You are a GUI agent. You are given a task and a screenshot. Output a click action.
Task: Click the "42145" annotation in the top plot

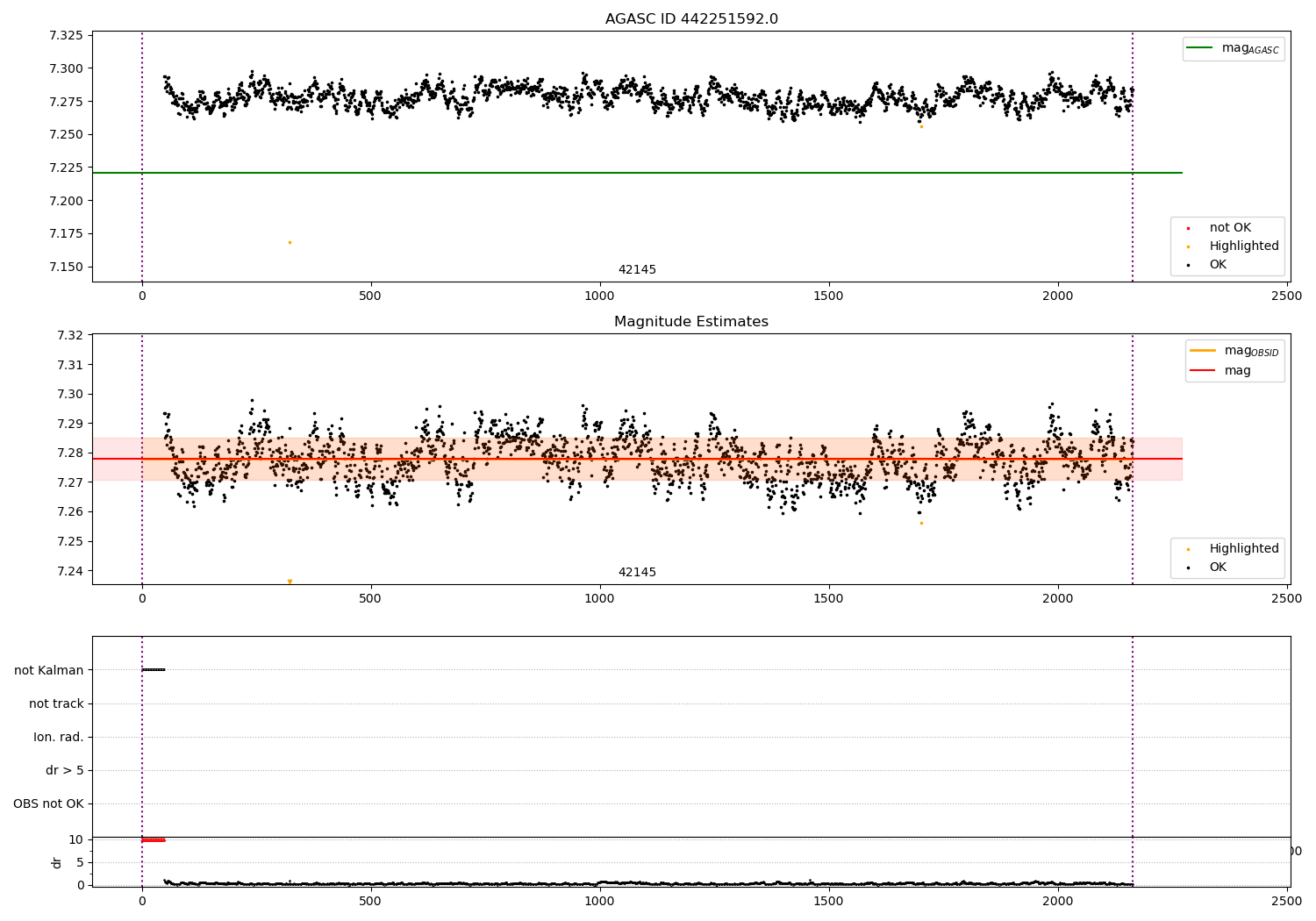637,270
